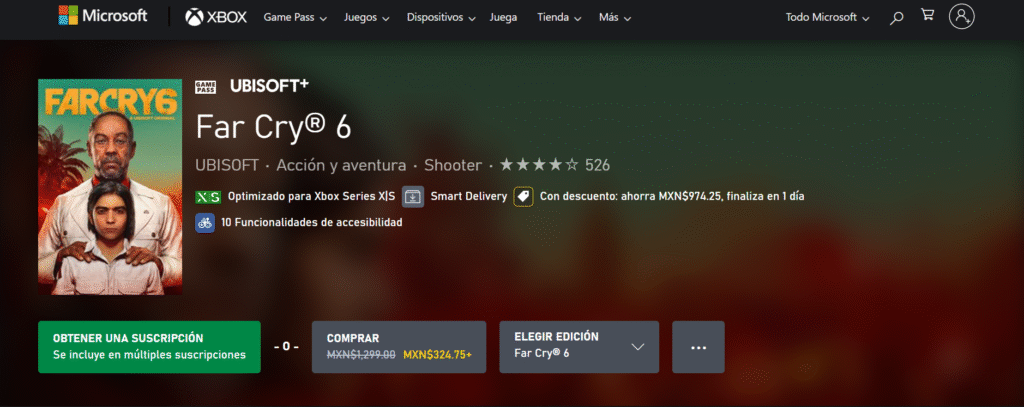Open the Elegir Edición dropdown
Screen dimensions: 1024x407
pyautogui.click(x=579, y=347)
